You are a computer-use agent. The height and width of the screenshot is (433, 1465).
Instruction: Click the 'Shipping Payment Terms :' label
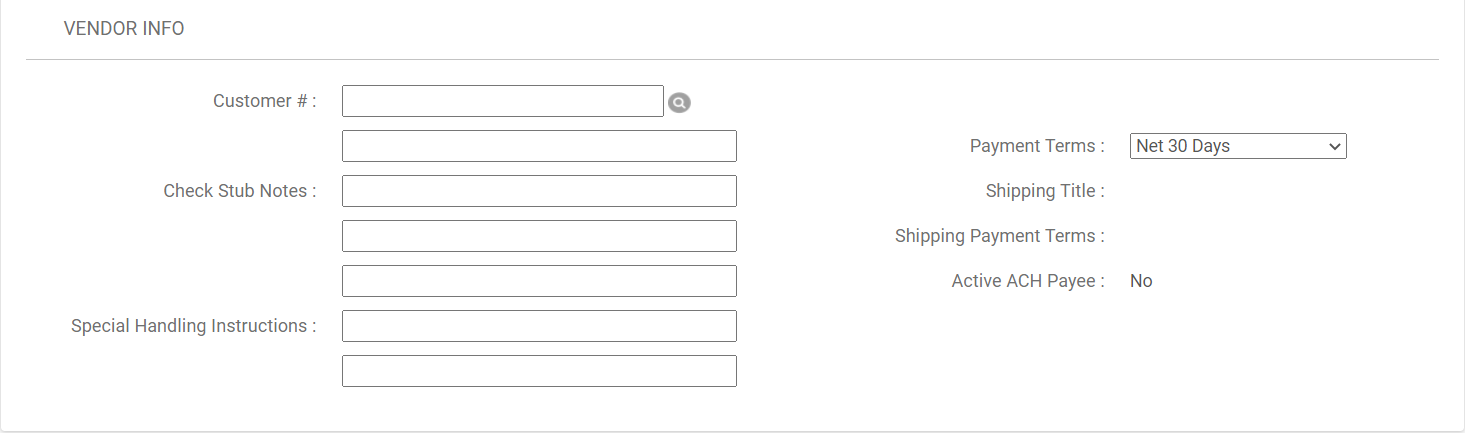click(999, 236)
